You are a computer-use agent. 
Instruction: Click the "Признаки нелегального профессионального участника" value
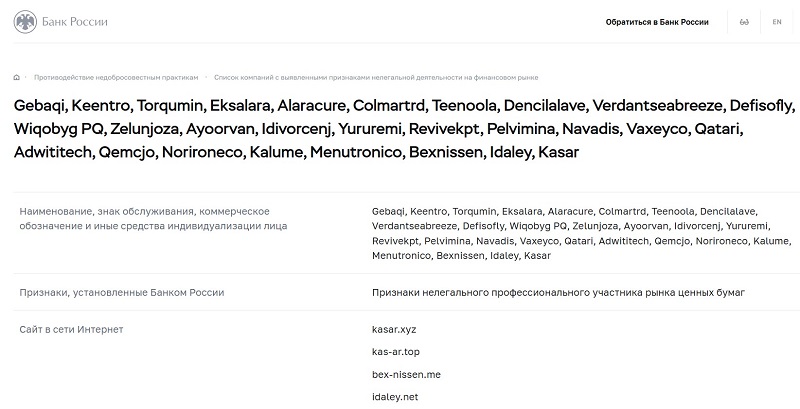(x=558, y=292)
